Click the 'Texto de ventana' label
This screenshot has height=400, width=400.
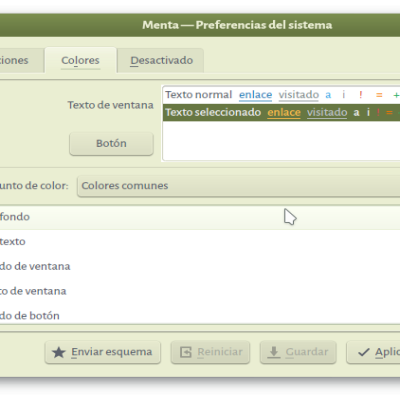pyautogui.click(x=111, y=105)
